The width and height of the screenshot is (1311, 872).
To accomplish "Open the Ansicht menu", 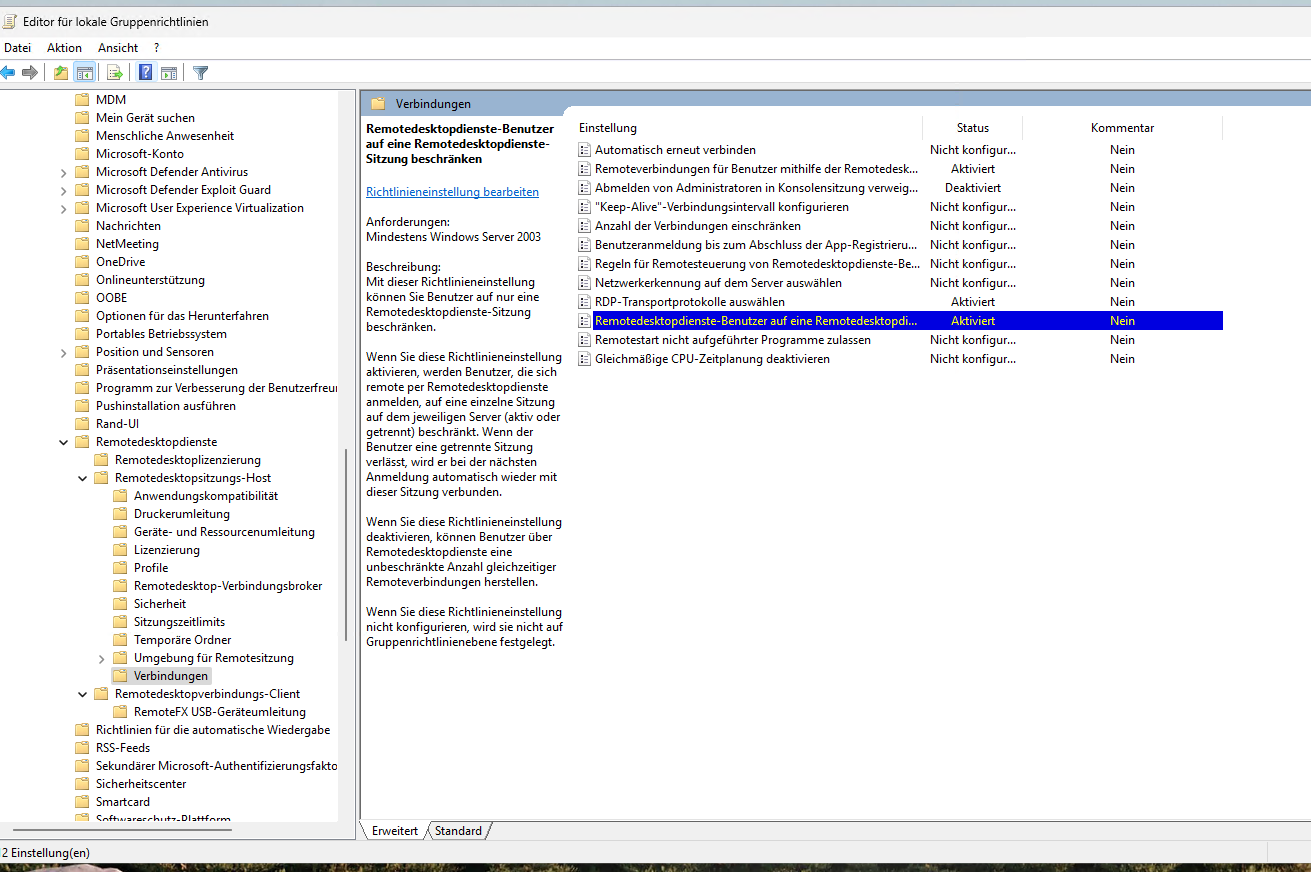I will [x=118, y=48].
